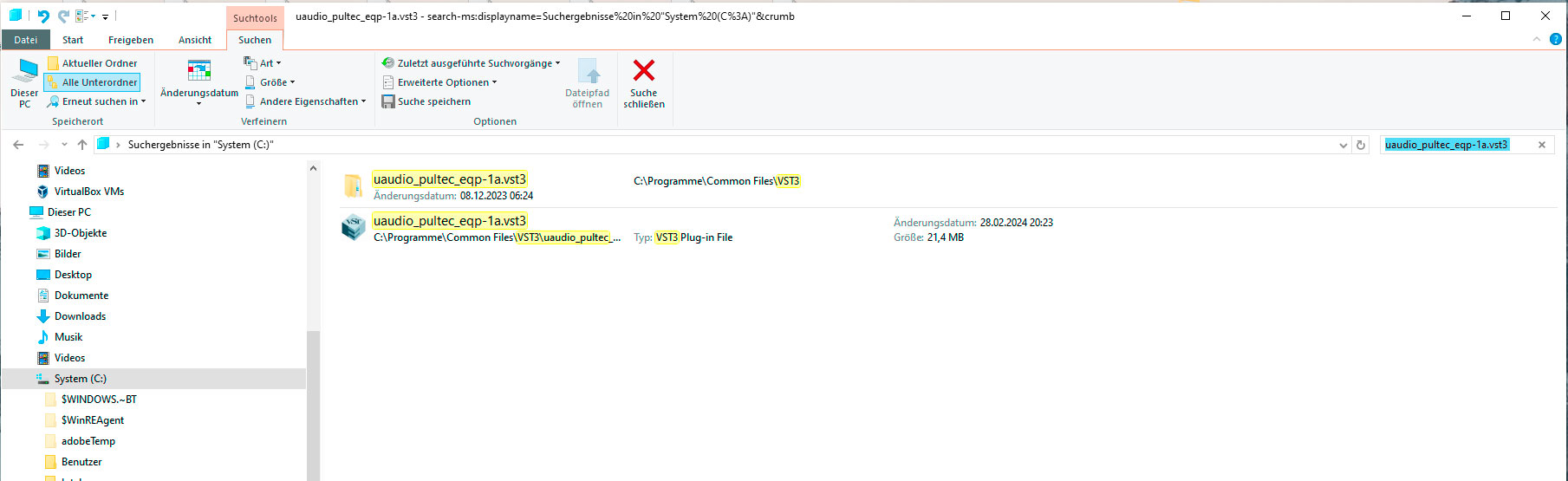The width and height of the screenshot is (1568, 481).
Task: Click Dateipfad öffnen button
Action: [x=588, y=83]
